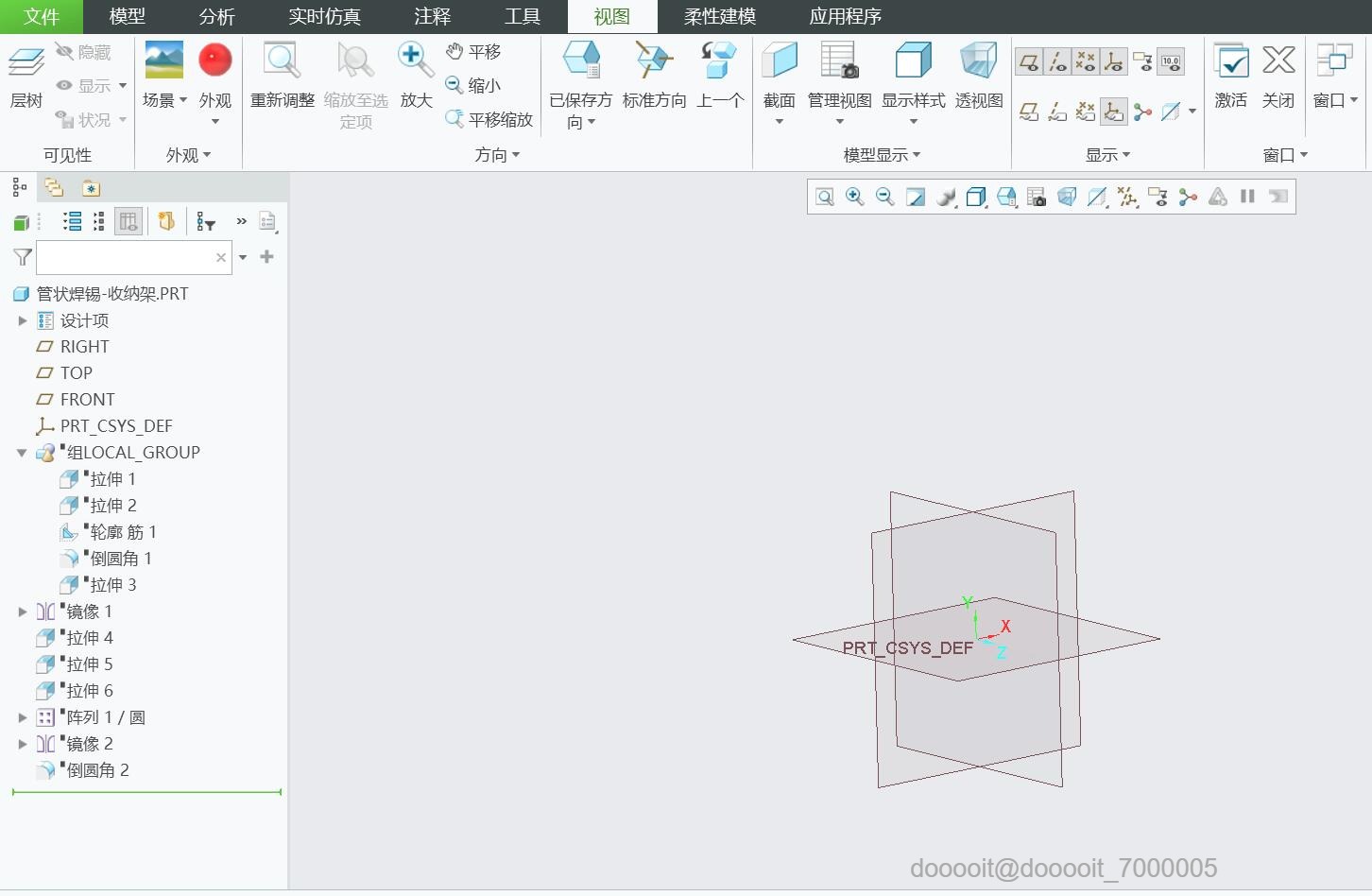The width and height of the screenshot is (1372, 896).
Task: Select the Pan (平移) tool
Action: (x=473, y=52)
